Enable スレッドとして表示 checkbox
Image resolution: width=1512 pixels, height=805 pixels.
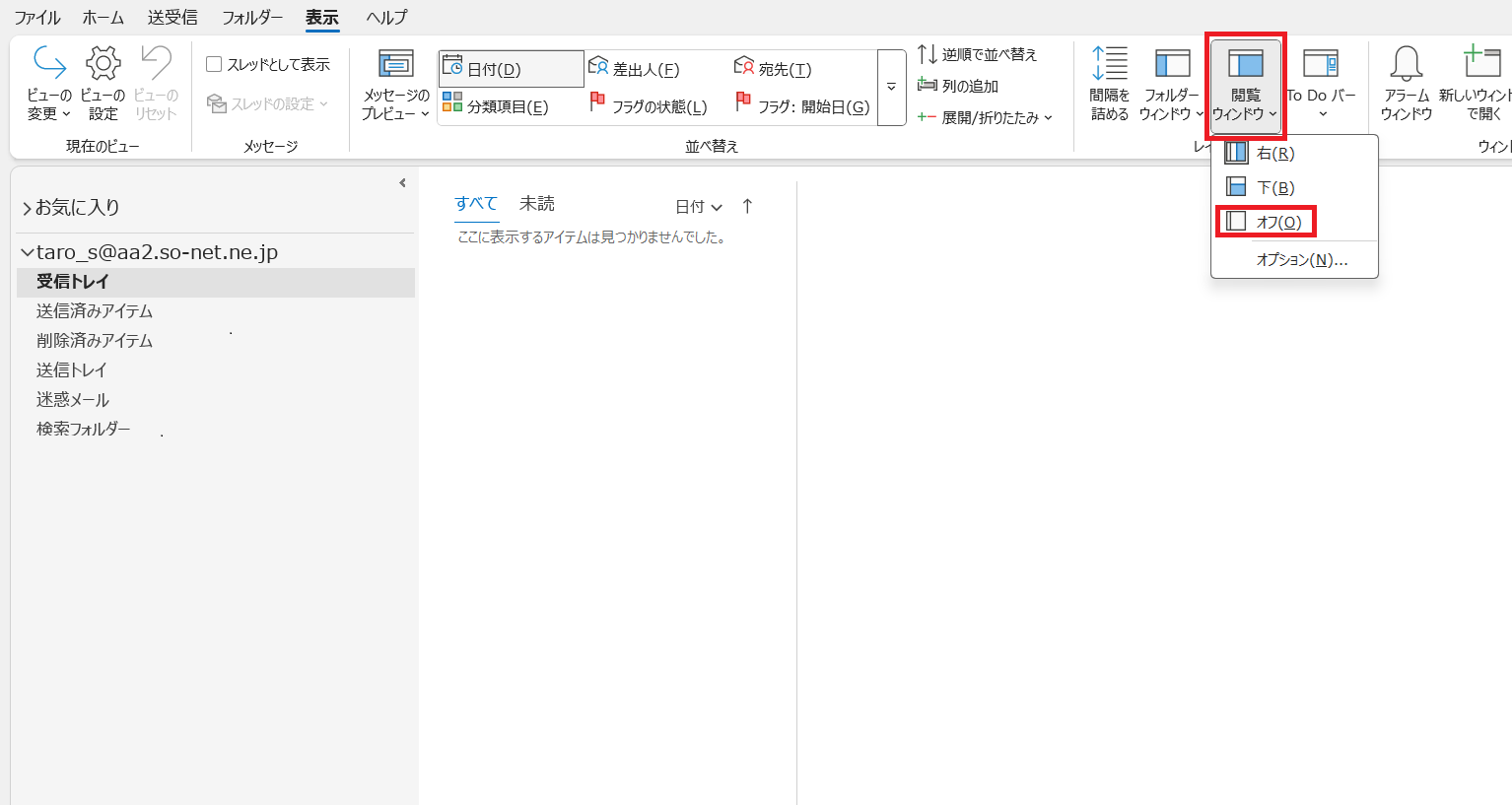(x=214, y=65)
